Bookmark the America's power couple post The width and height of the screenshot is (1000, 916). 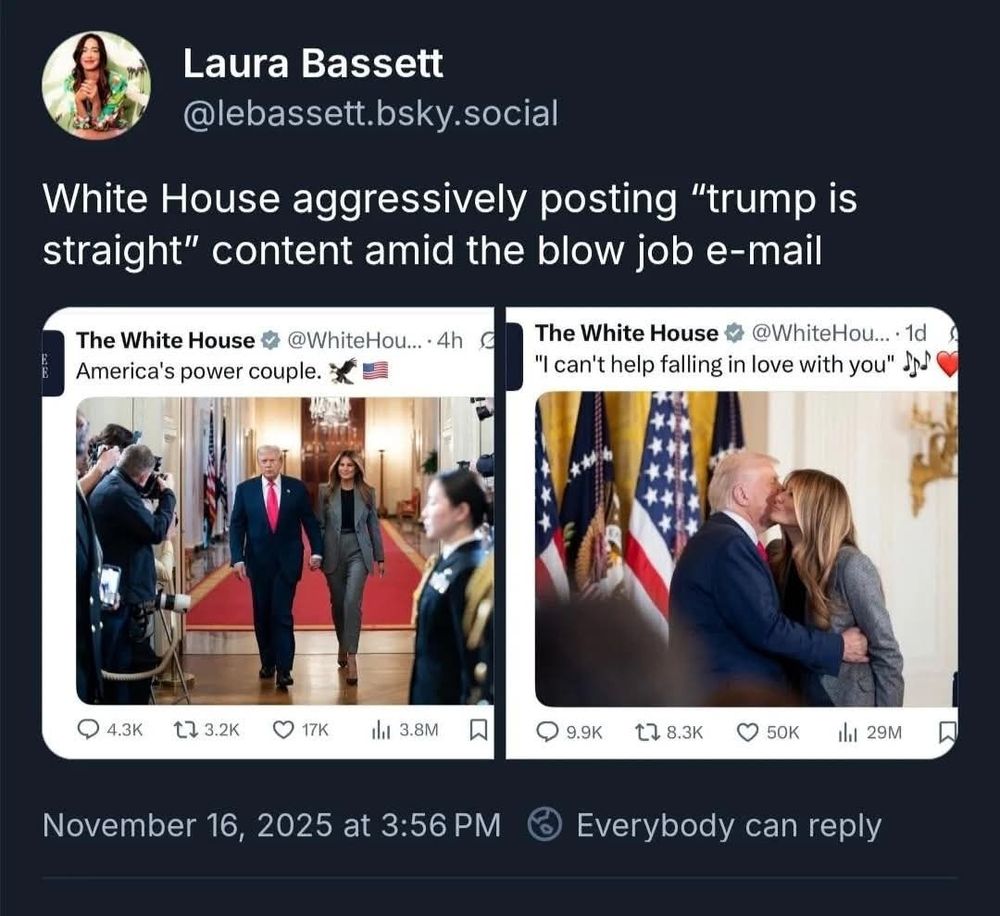point(478,730)
